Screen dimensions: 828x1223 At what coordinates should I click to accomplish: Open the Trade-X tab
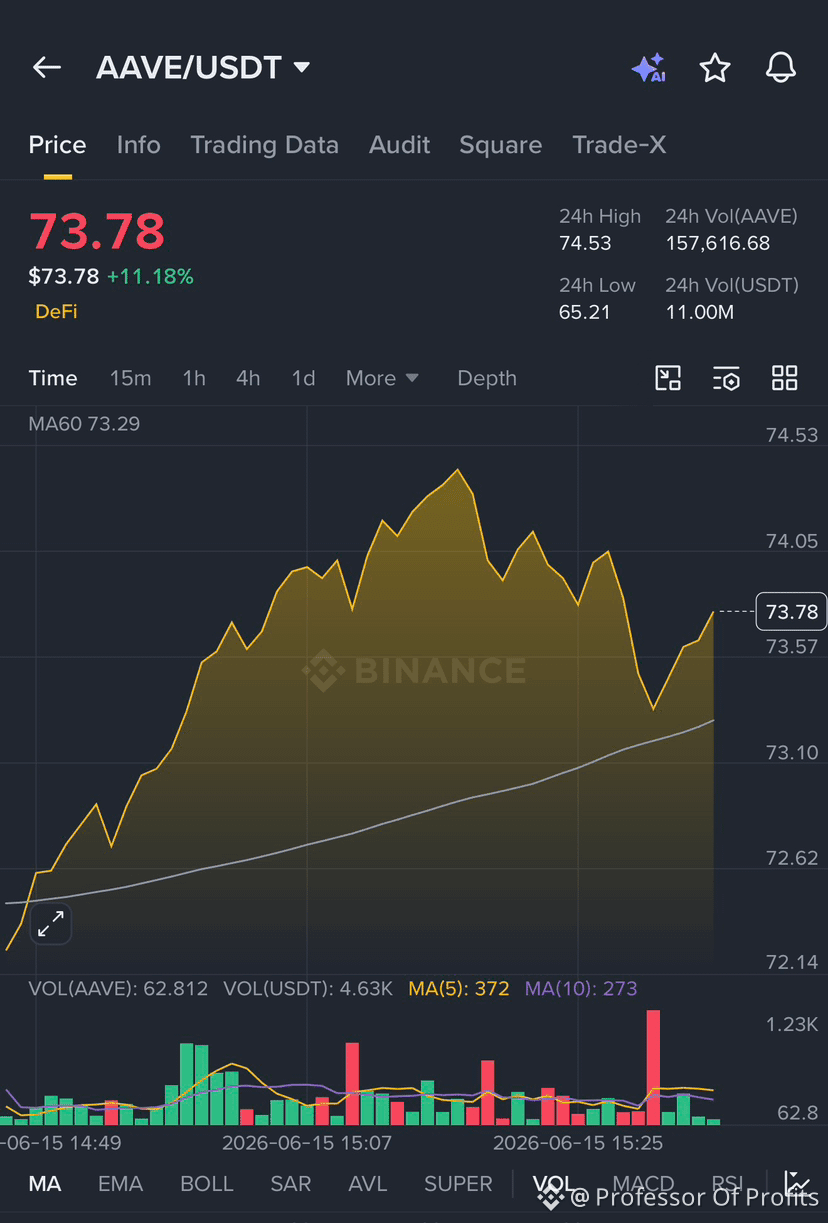[x=619, y=145]
